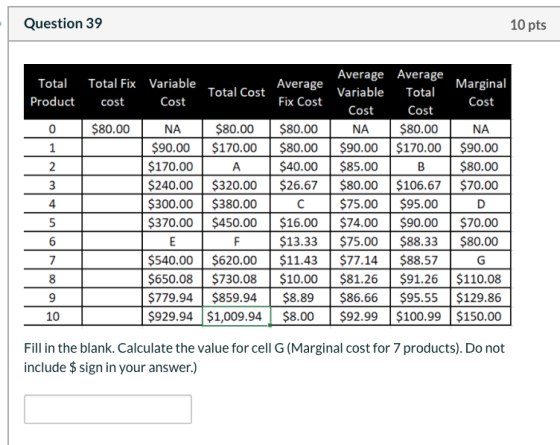Select the $650.08 variable cost cell
Image resolution: width=560 pixels, height=445 pixels.
coord(172,279)
